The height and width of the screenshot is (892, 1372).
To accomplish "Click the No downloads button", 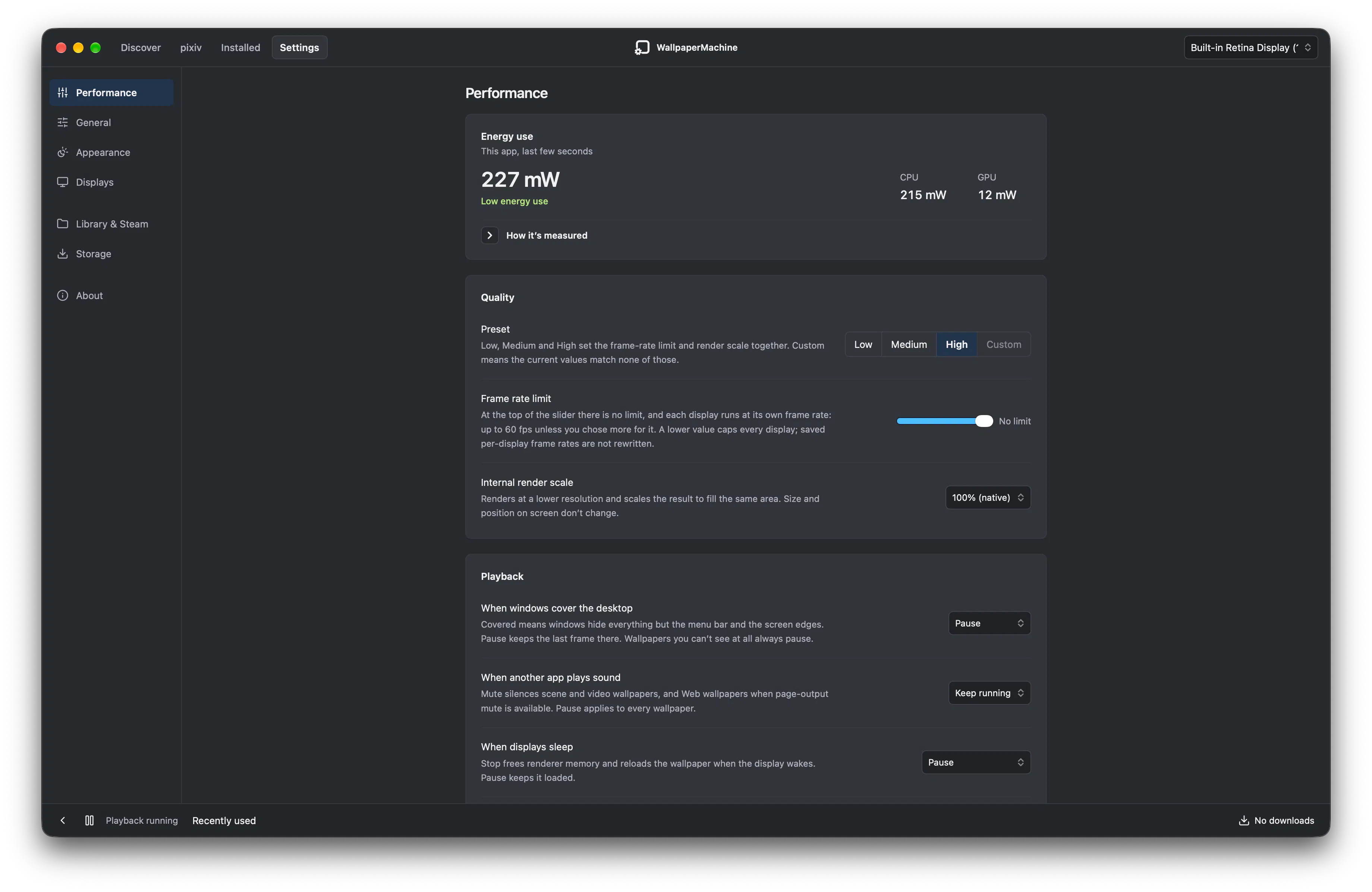I will [x=1276, y=820].
